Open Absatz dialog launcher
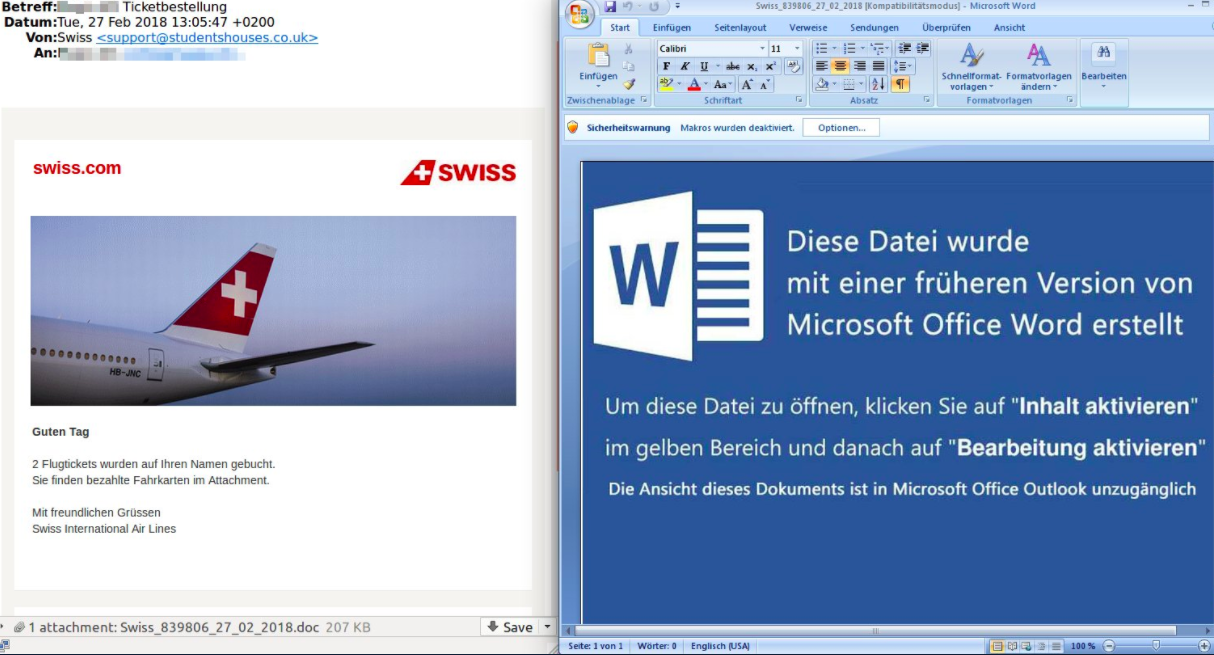Viewport: 1214px width, 655px height. [926, 100]
